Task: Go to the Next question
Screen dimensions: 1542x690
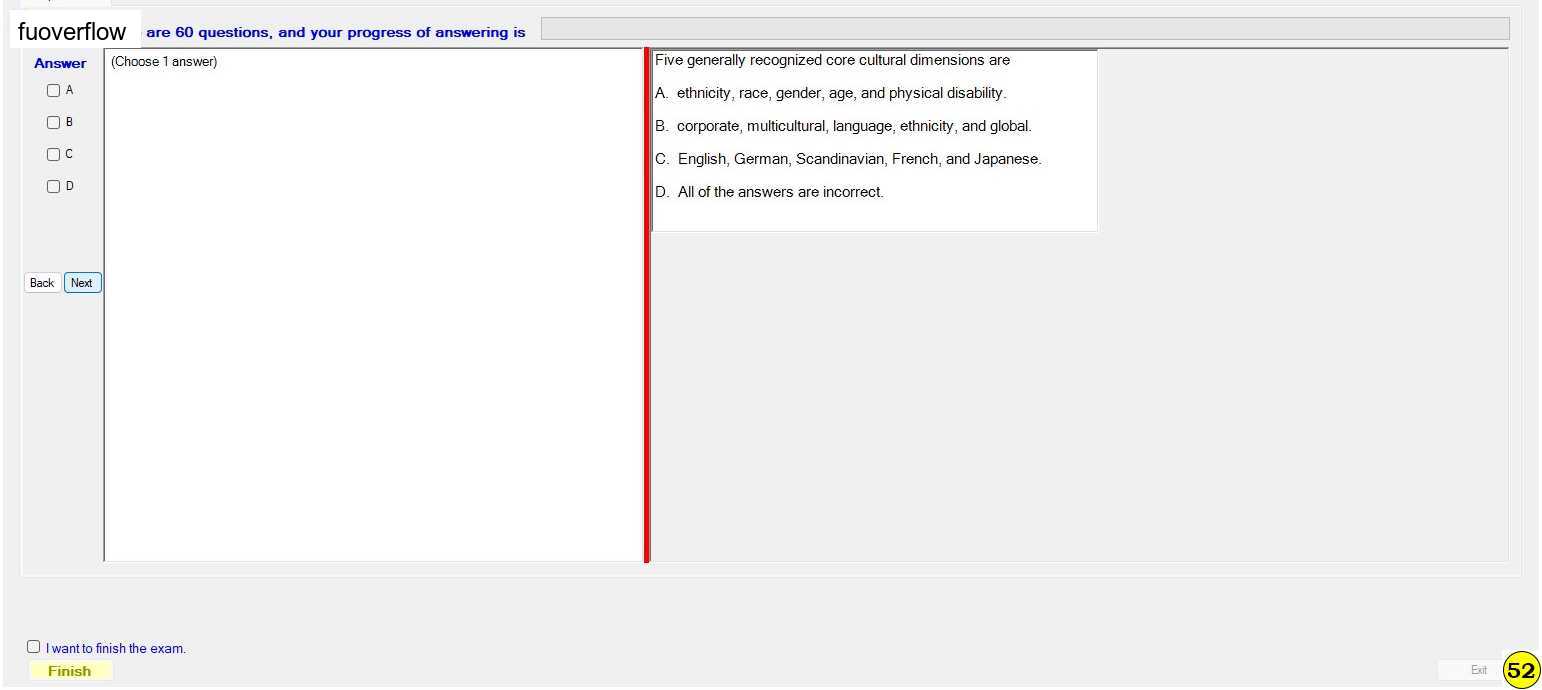Action: 82,283
